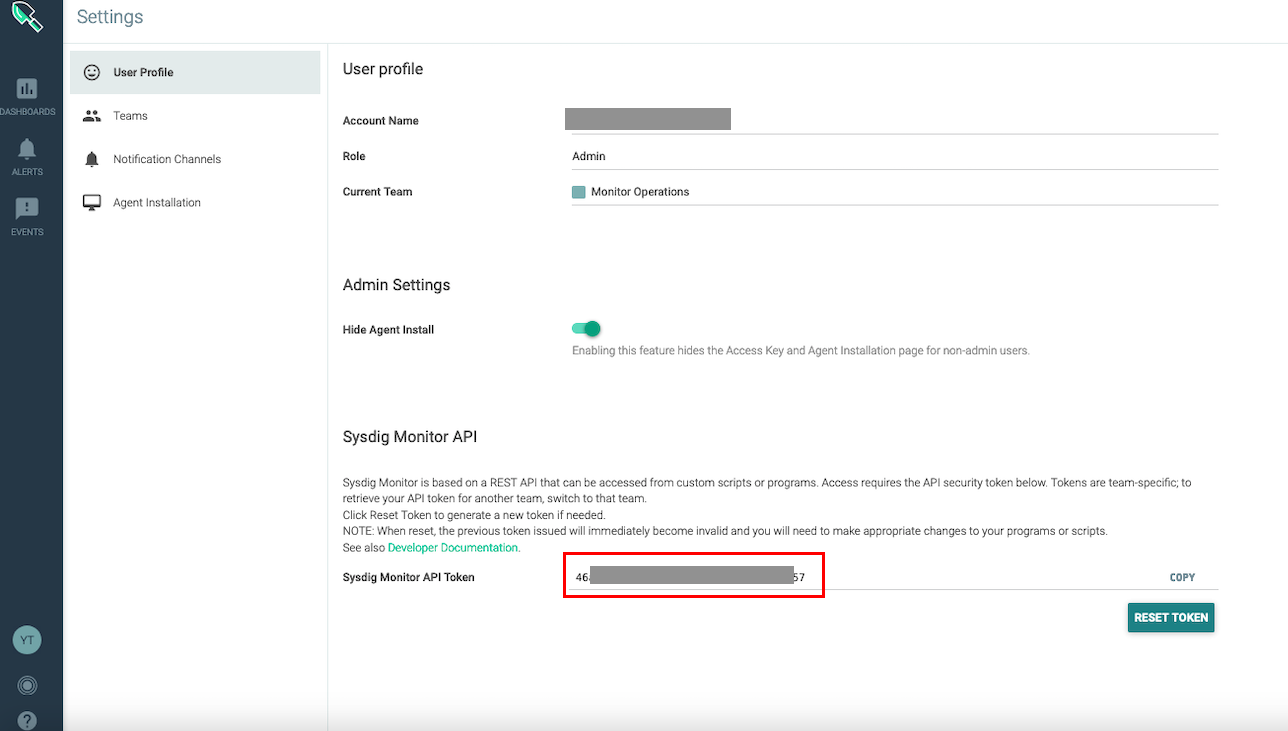Click the Agent Installation monitor icon
Image resolution: width=1288 pixels, height=731 pixels.
(x=91, y=201)
